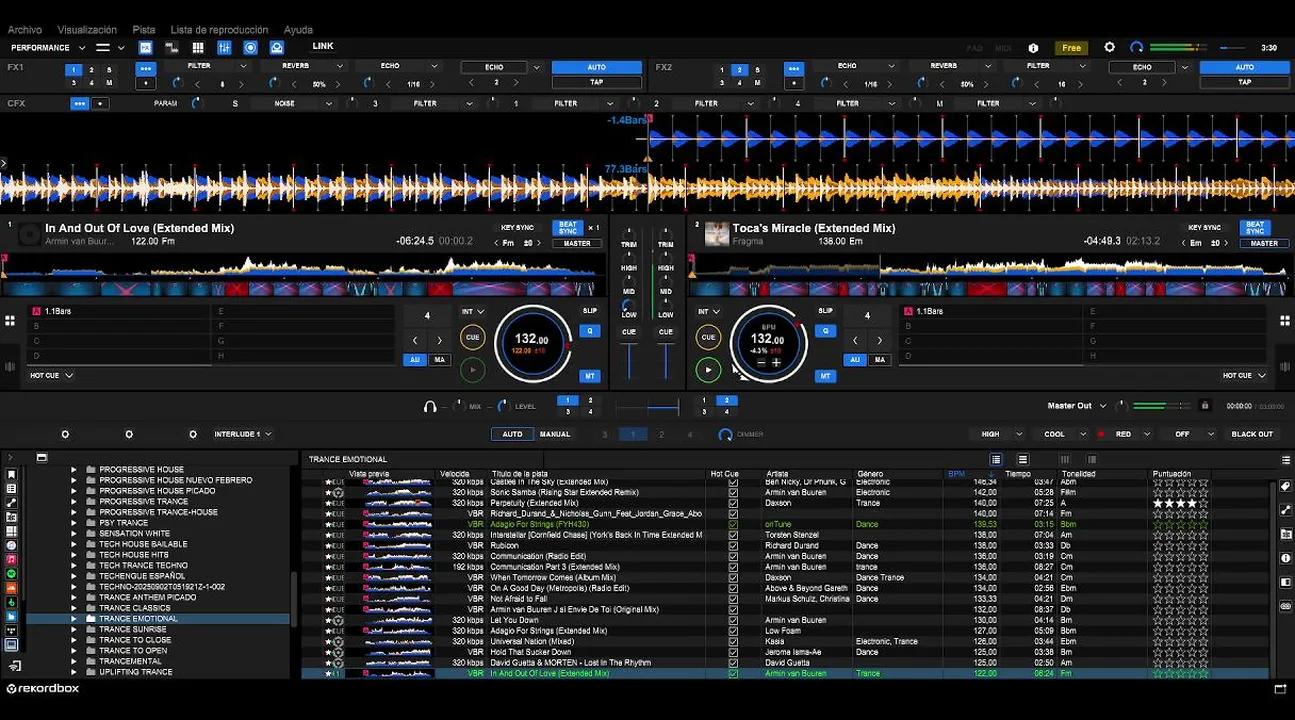This screenshot has height=720, width=1295.
Task: Open the Archivo menu
Action: coord(25,30)
